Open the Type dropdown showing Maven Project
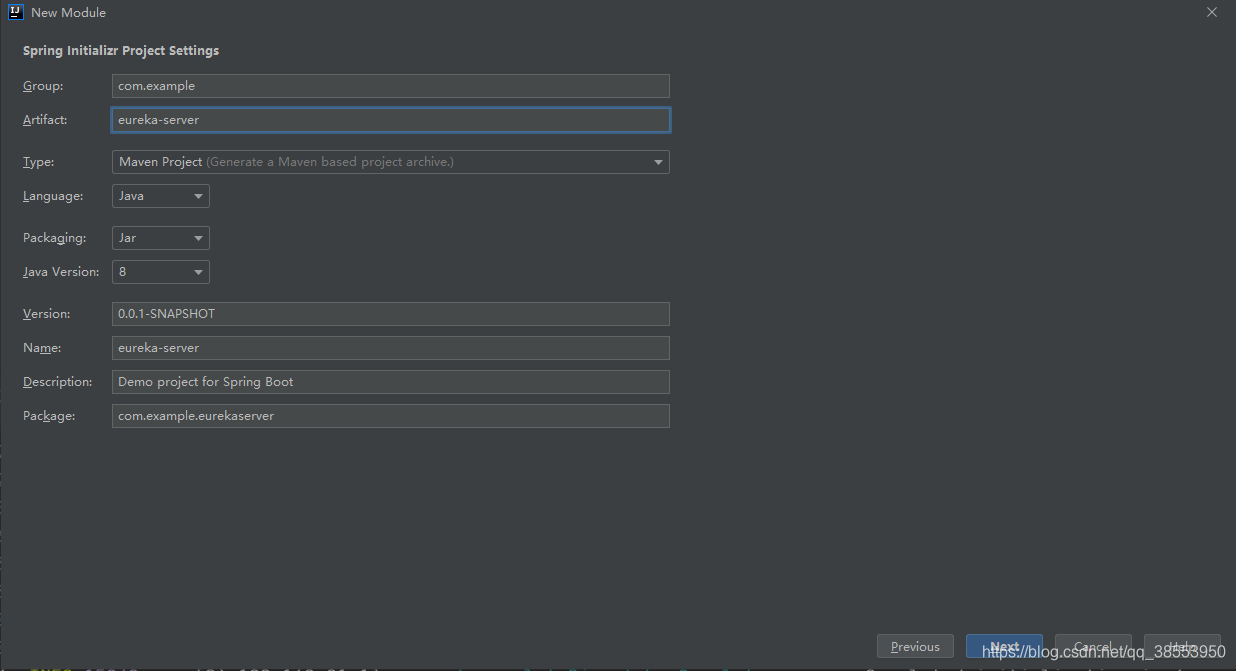This screenshot has height=671, width=1236. click(391, 162)
